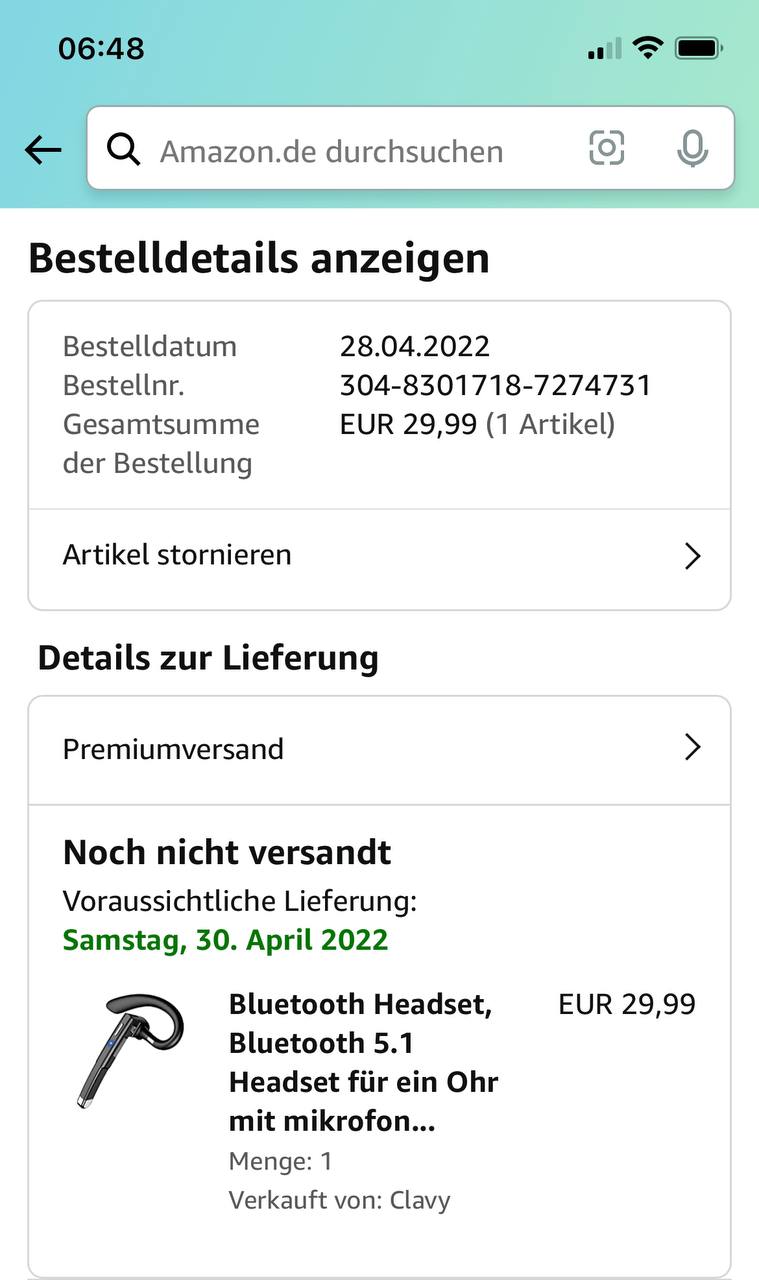The image size is (759, 1280).
Task: Tap the delivery date Samstag, 30. April 2022
Action: [225, 940]
